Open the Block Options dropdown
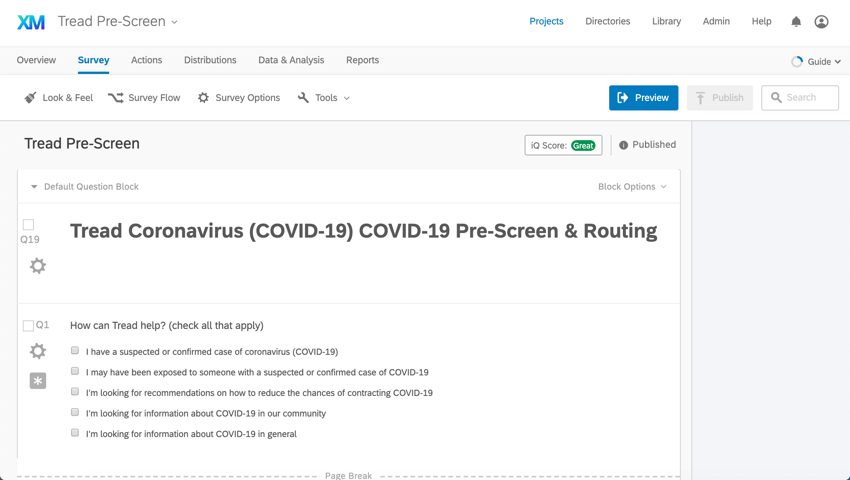The width and height of the screenshot is (850, 480). pos(632,187)
